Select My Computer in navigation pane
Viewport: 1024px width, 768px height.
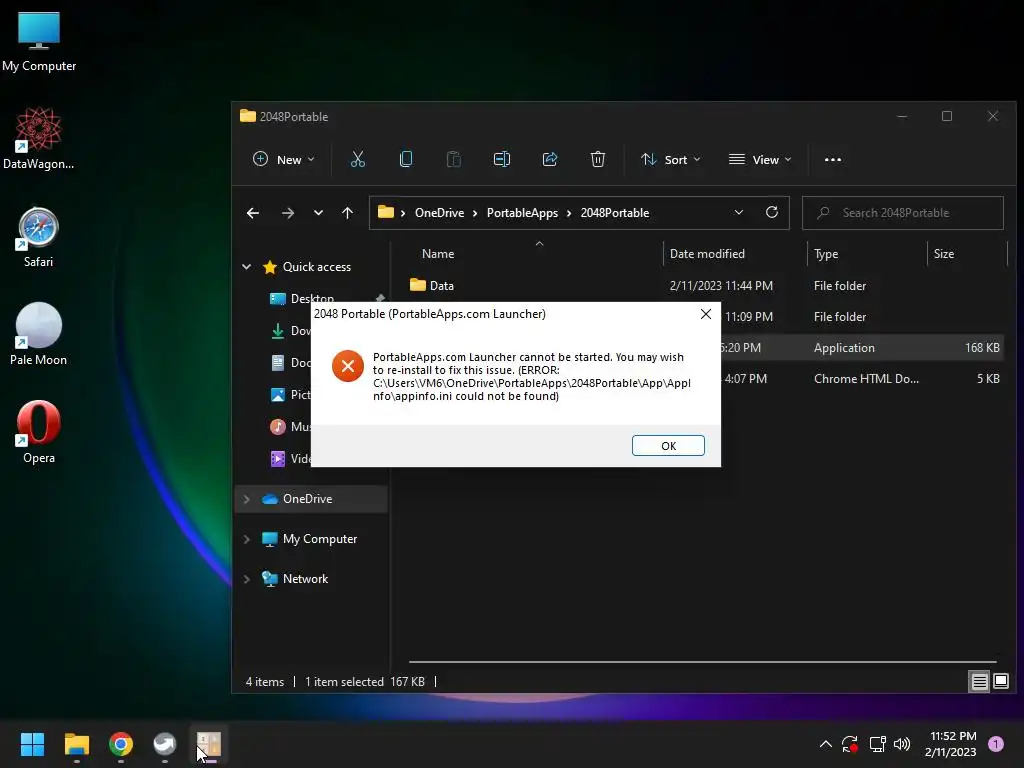[320, 539]
